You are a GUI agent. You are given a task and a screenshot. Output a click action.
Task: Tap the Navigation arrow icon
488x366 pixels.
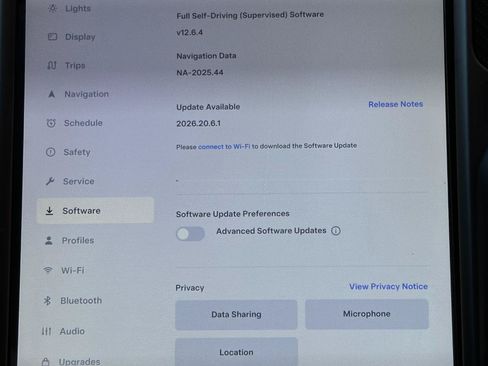point(51,94)
